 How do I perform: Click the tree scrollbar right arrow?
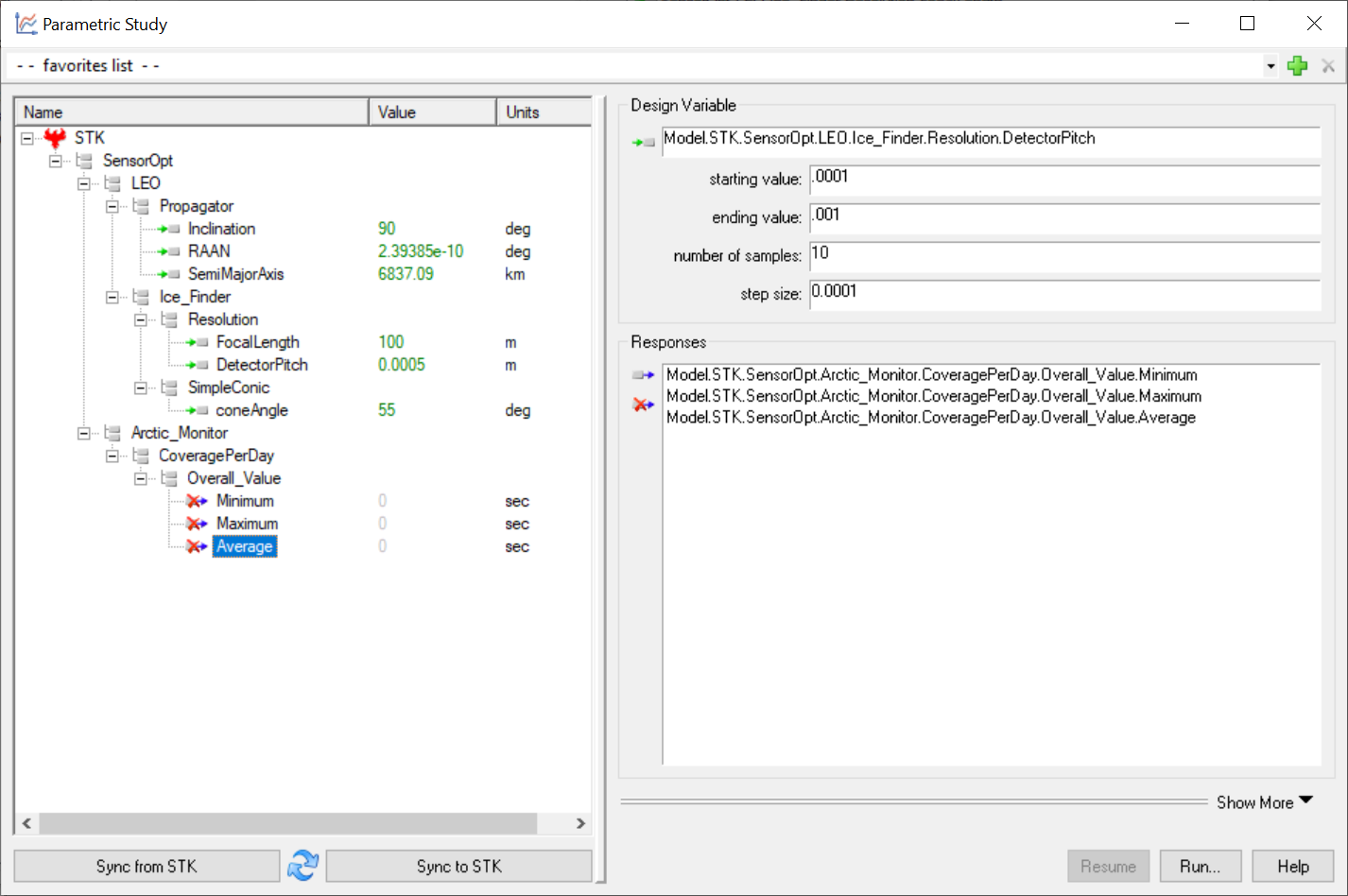point(580,823)
